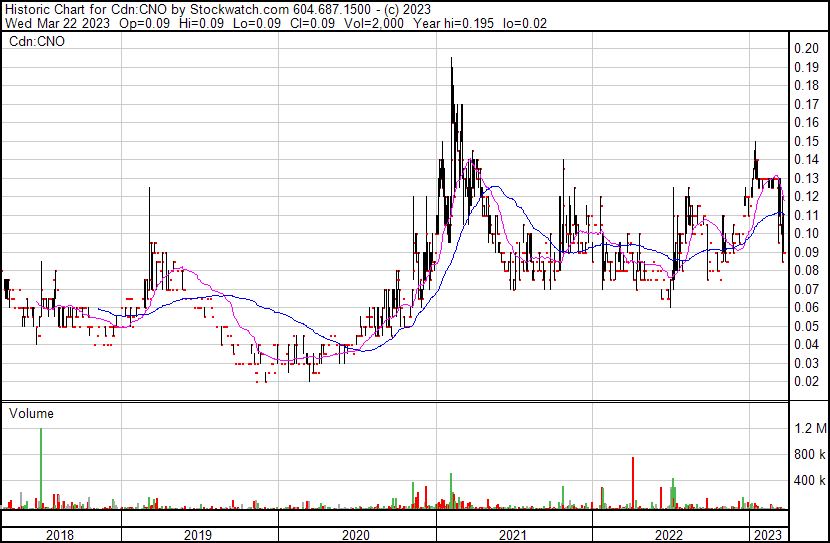Click the 1.2 M volume axis label

809,429
